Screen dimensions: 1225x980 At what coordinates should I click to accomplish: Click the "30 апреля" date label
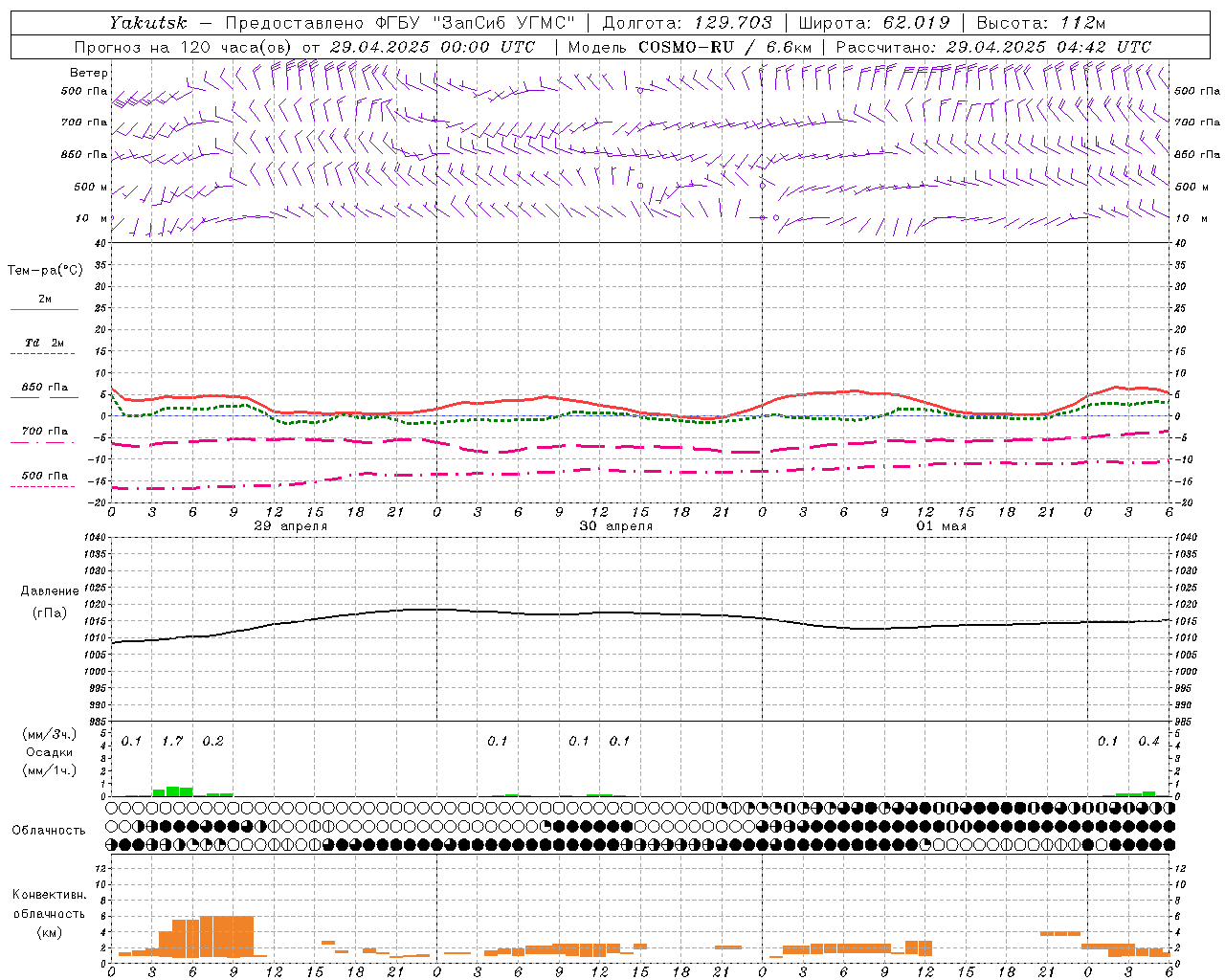(615, 526)
